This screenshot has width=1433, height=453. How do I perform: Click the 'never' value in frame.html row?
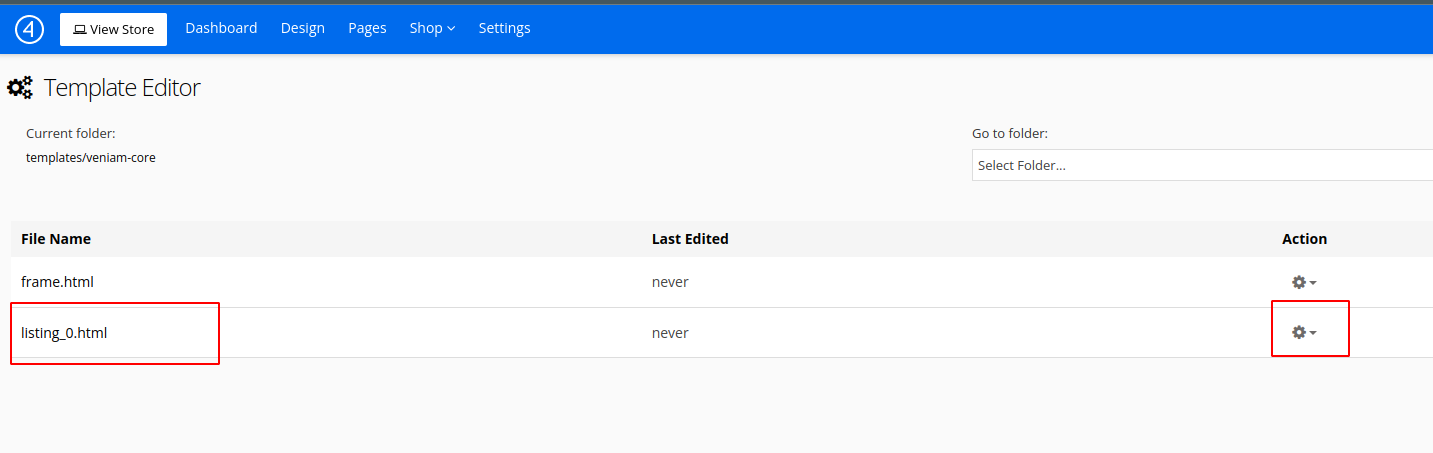[x=670, y=282]
